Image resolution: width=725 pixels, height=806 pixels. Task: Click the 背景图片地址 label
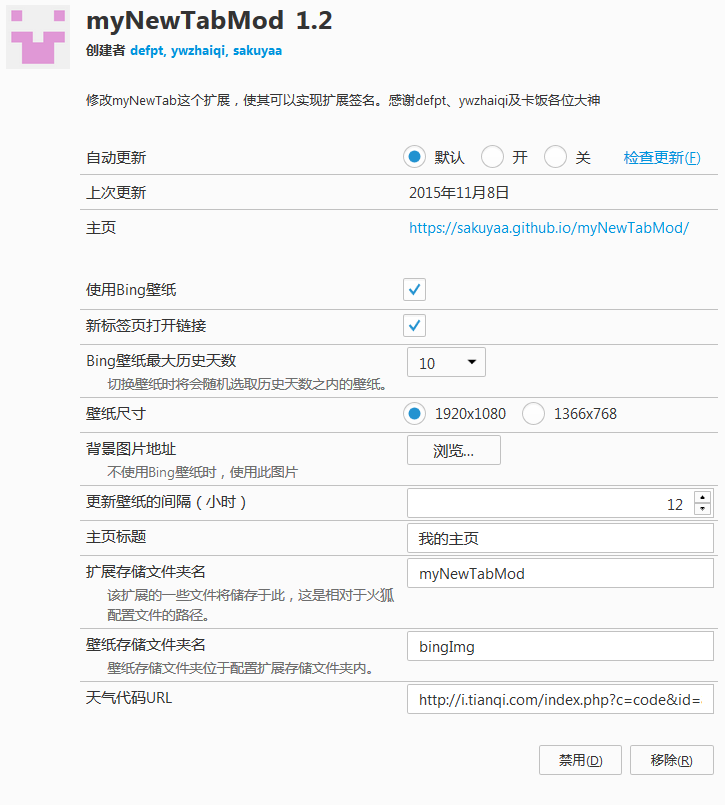coord(131,449)
